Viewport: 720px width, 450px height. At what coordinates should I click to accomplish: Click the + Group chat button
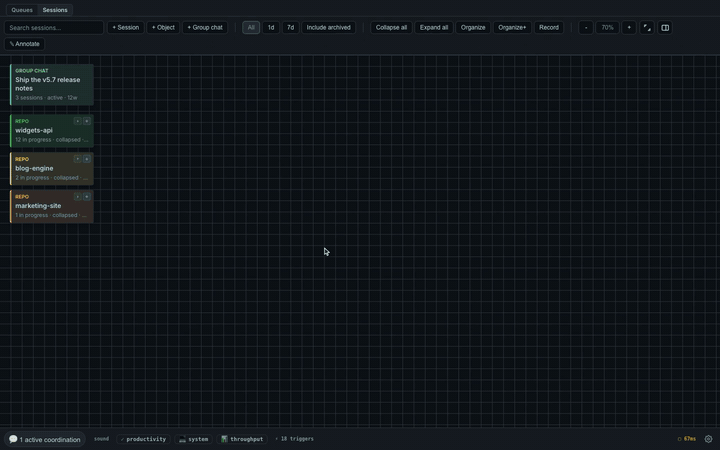coord(205,28)
